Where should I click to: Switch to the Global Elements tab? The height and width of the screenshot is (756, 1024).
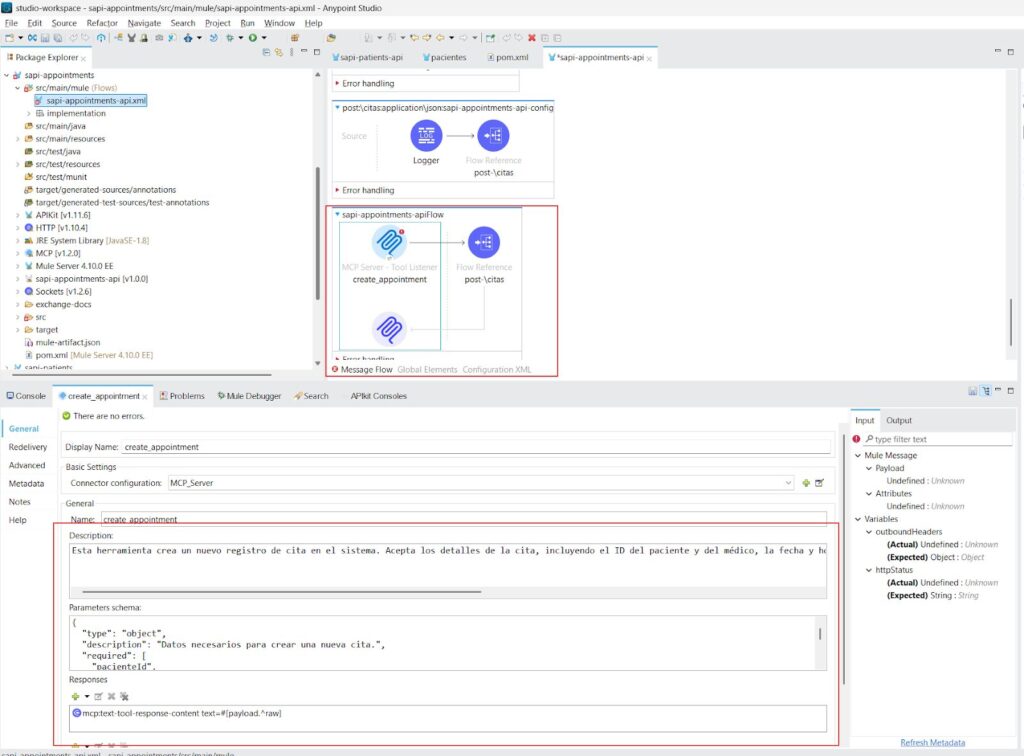click(x=427, y=370)
